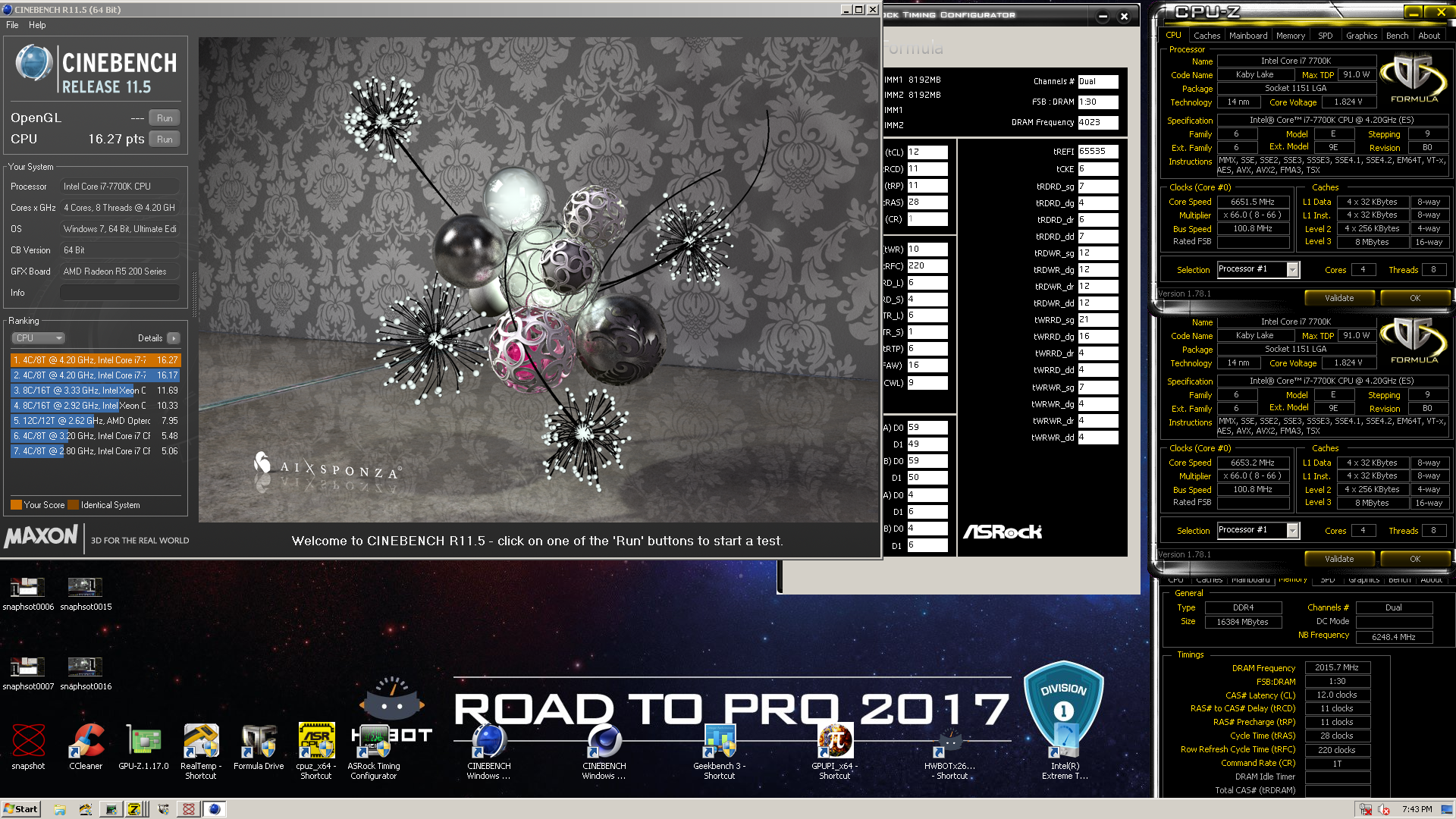1456x819 pixels.
Task: Click Validate in the top CPU-Z window
Action: click(1339, 298)
